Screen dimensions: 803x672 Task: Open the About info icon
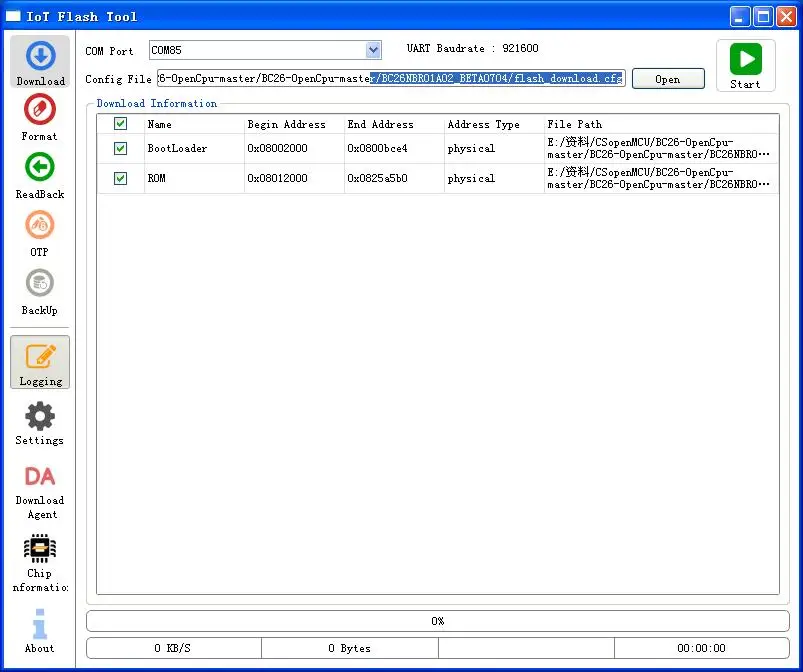pos(39,631)
